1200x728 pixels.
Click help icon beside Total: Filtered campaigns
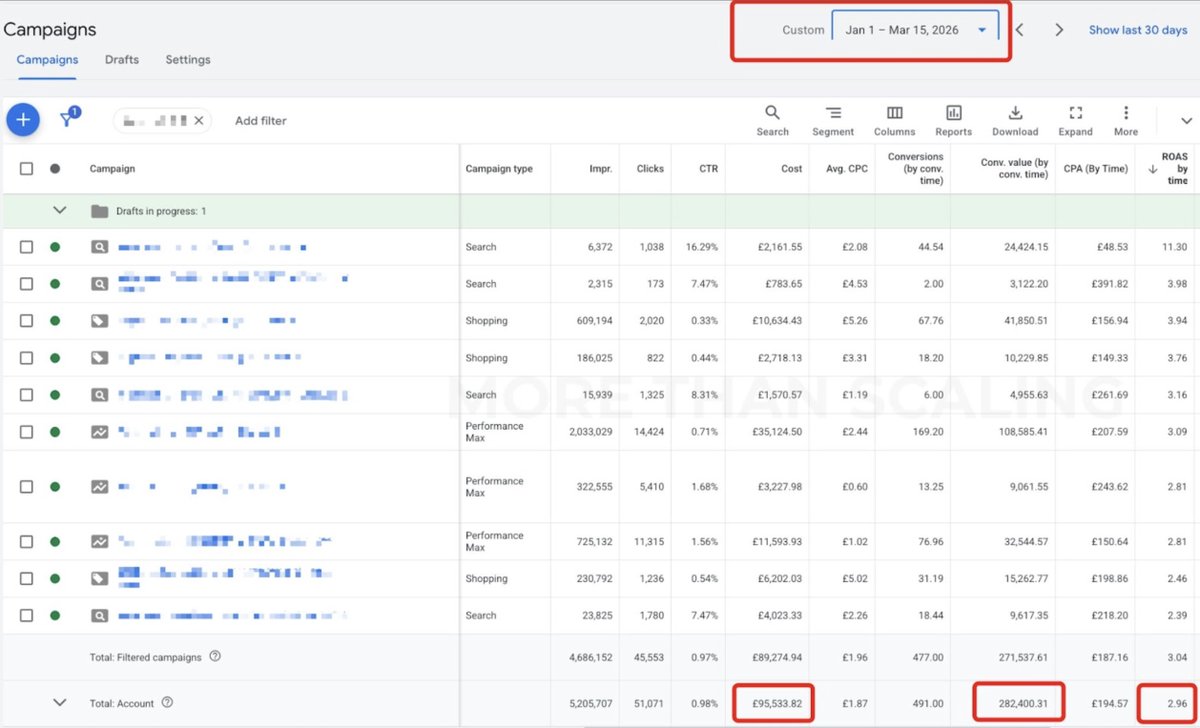(215, 657)
